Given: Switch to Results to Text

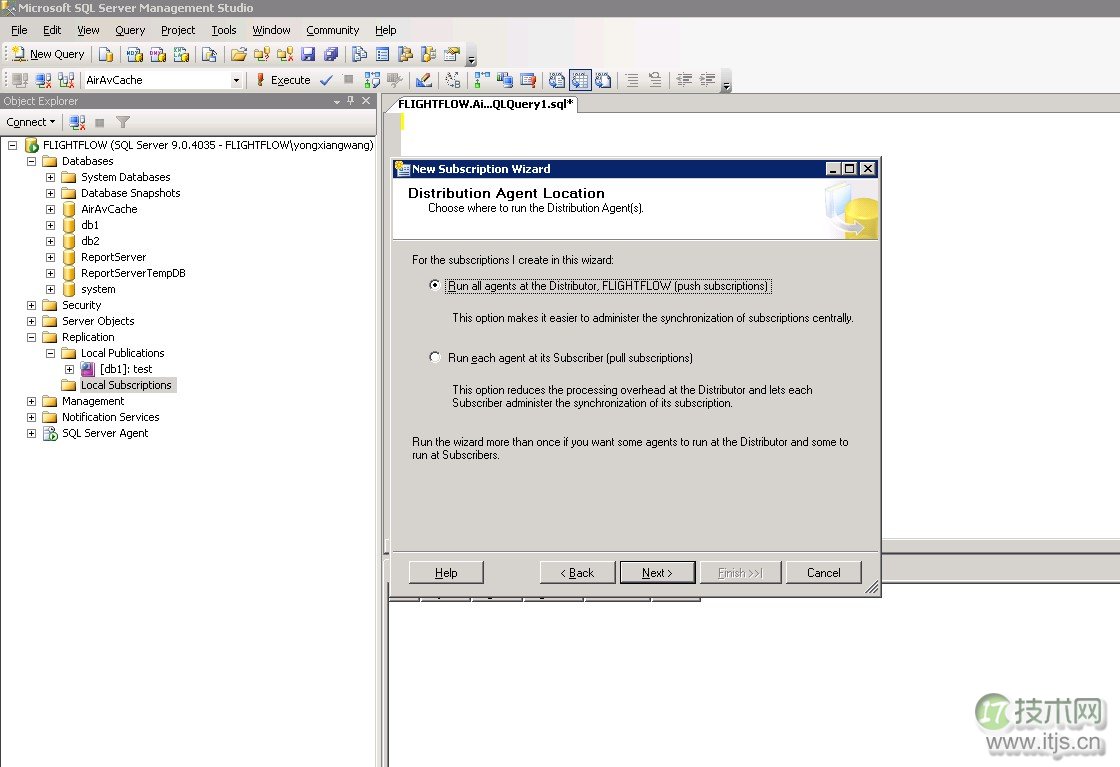Looking at the screenshot, I should [x=557, y=80].
